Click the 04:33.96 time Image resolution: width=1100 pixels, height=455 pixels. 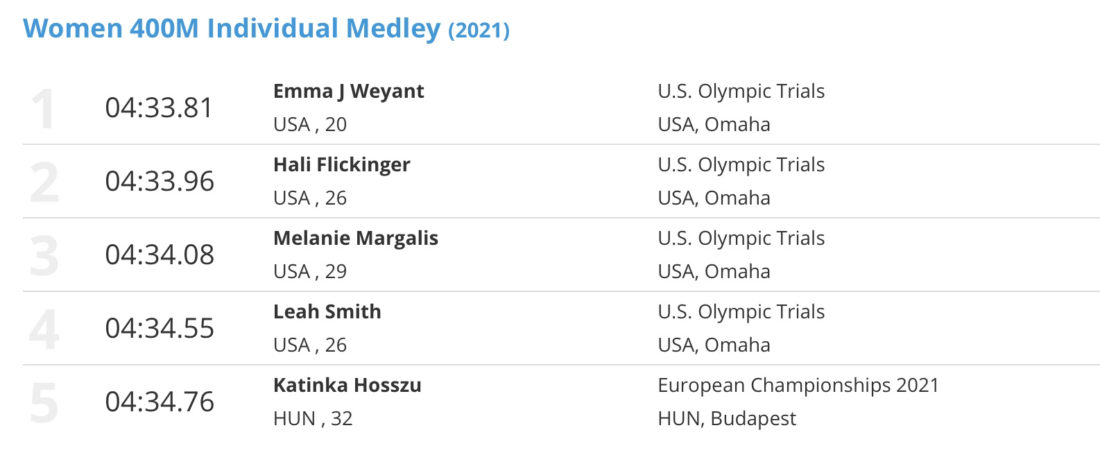click(159, 182)
